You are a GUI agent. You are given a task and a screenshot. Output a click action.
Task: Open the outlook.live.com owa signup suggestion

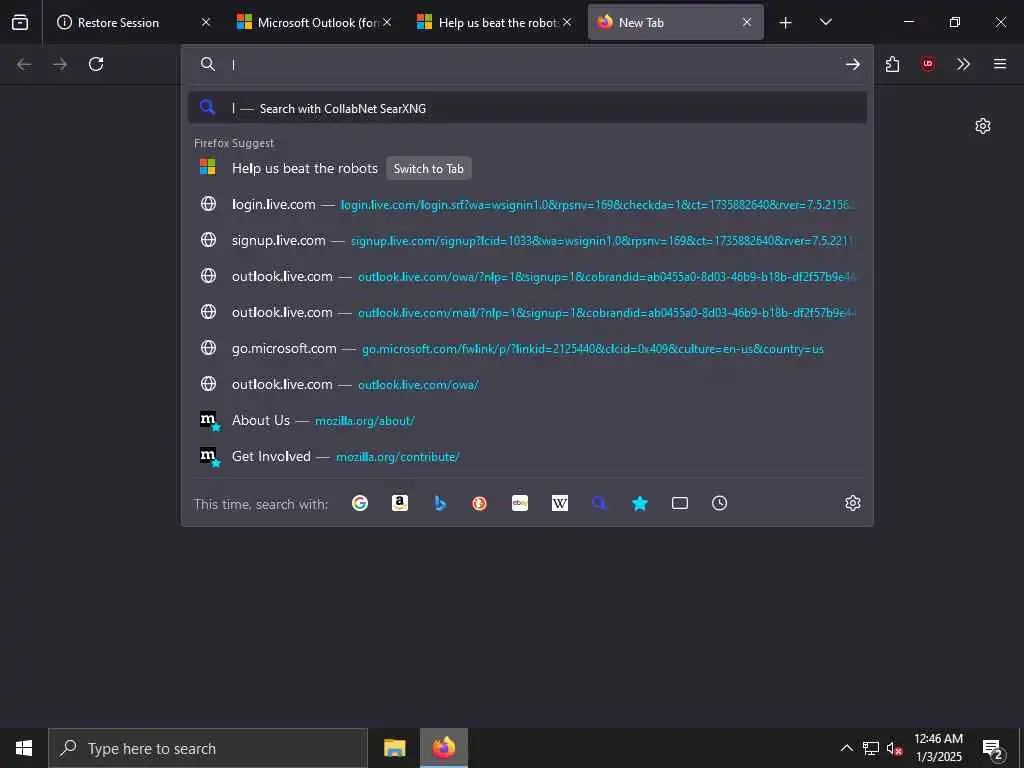(x=527, y=276)
